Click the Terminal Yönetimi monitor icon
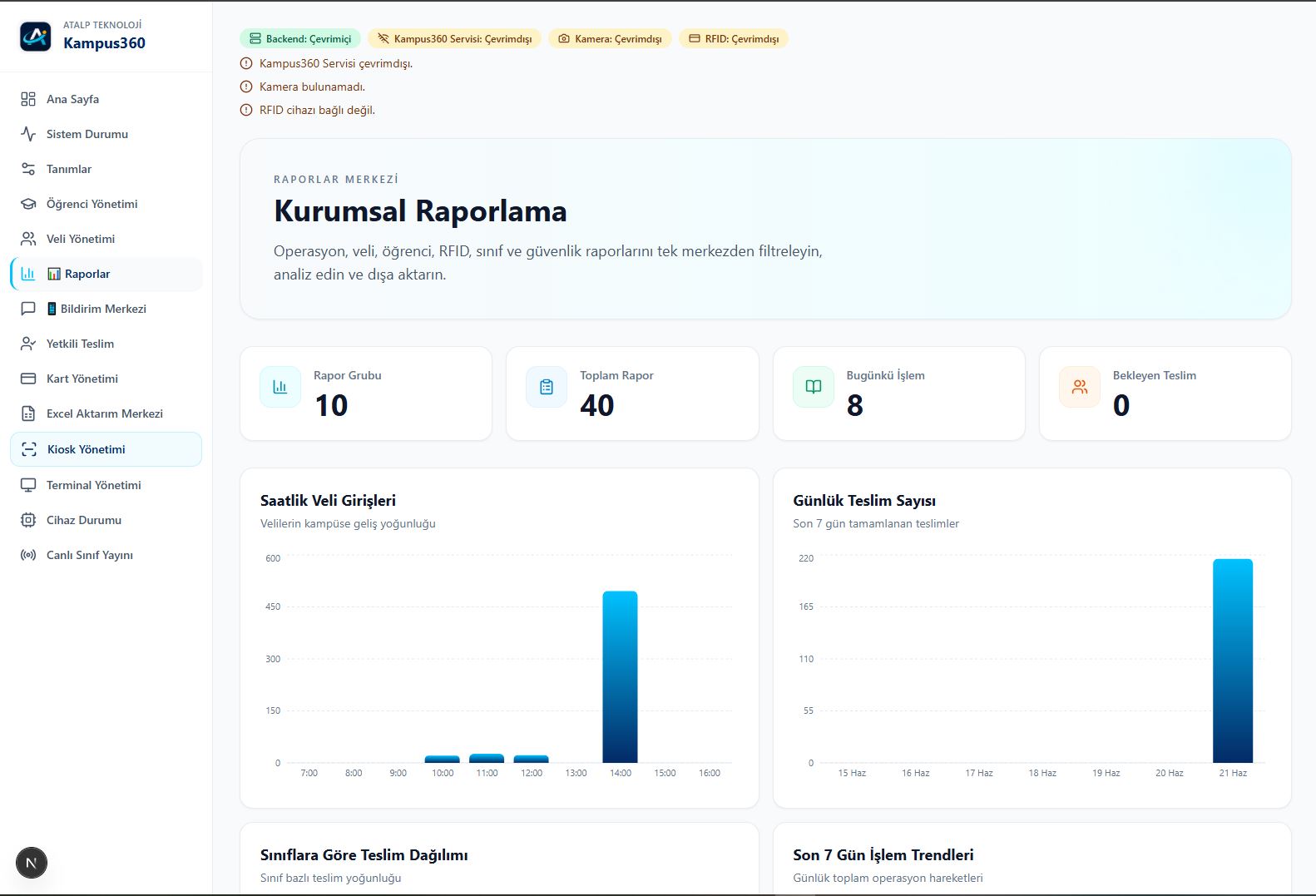1316x896 pixels. coord(28,485)
